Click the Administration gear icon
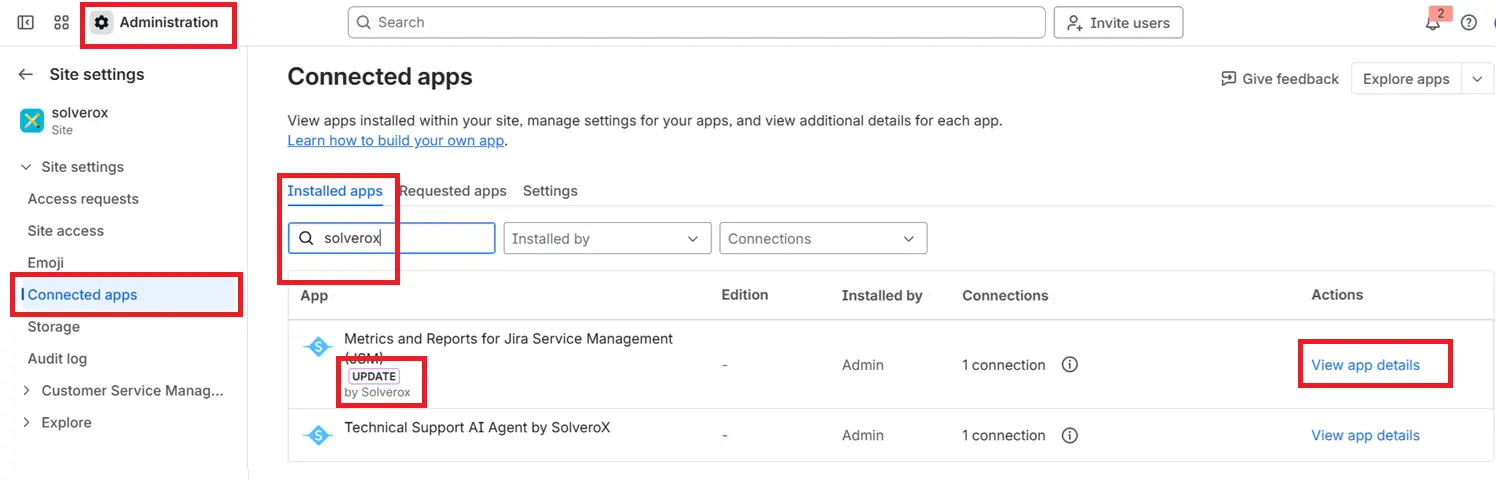The height and width of the screenshot is (480, 1496). point(101,22)
